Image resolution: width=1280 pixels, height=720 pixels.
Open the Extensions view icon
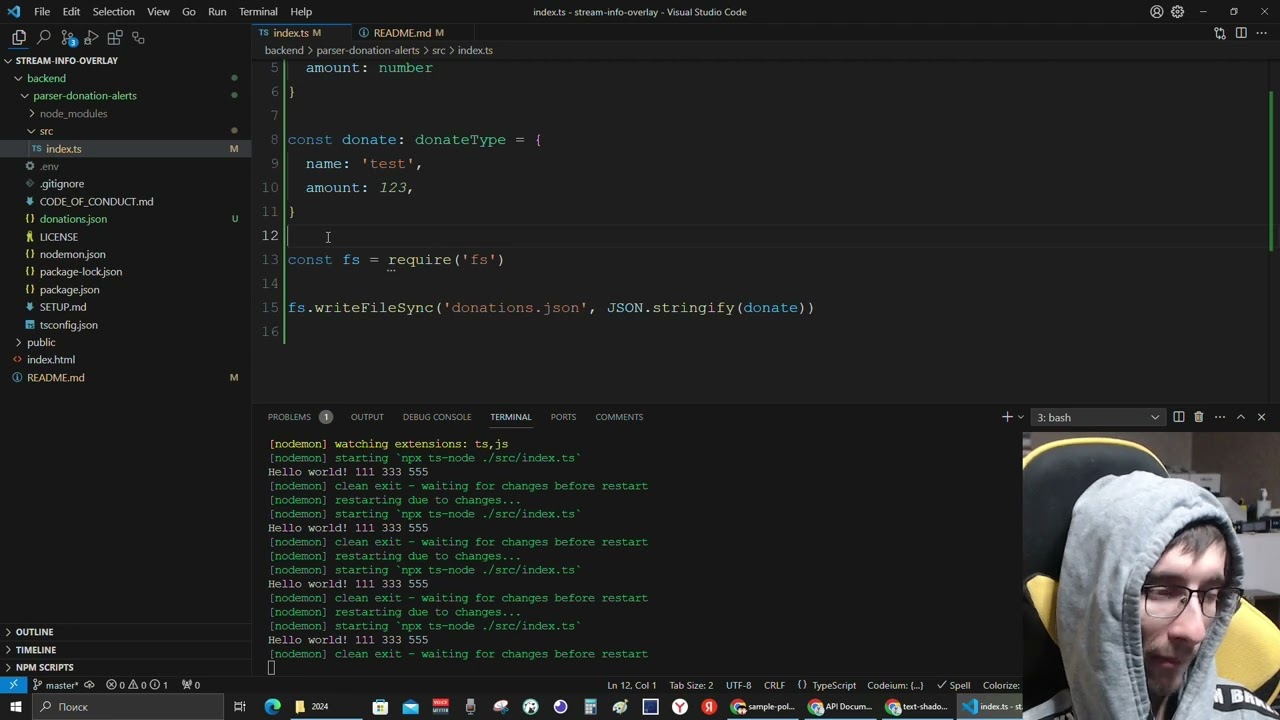point(114,37)
